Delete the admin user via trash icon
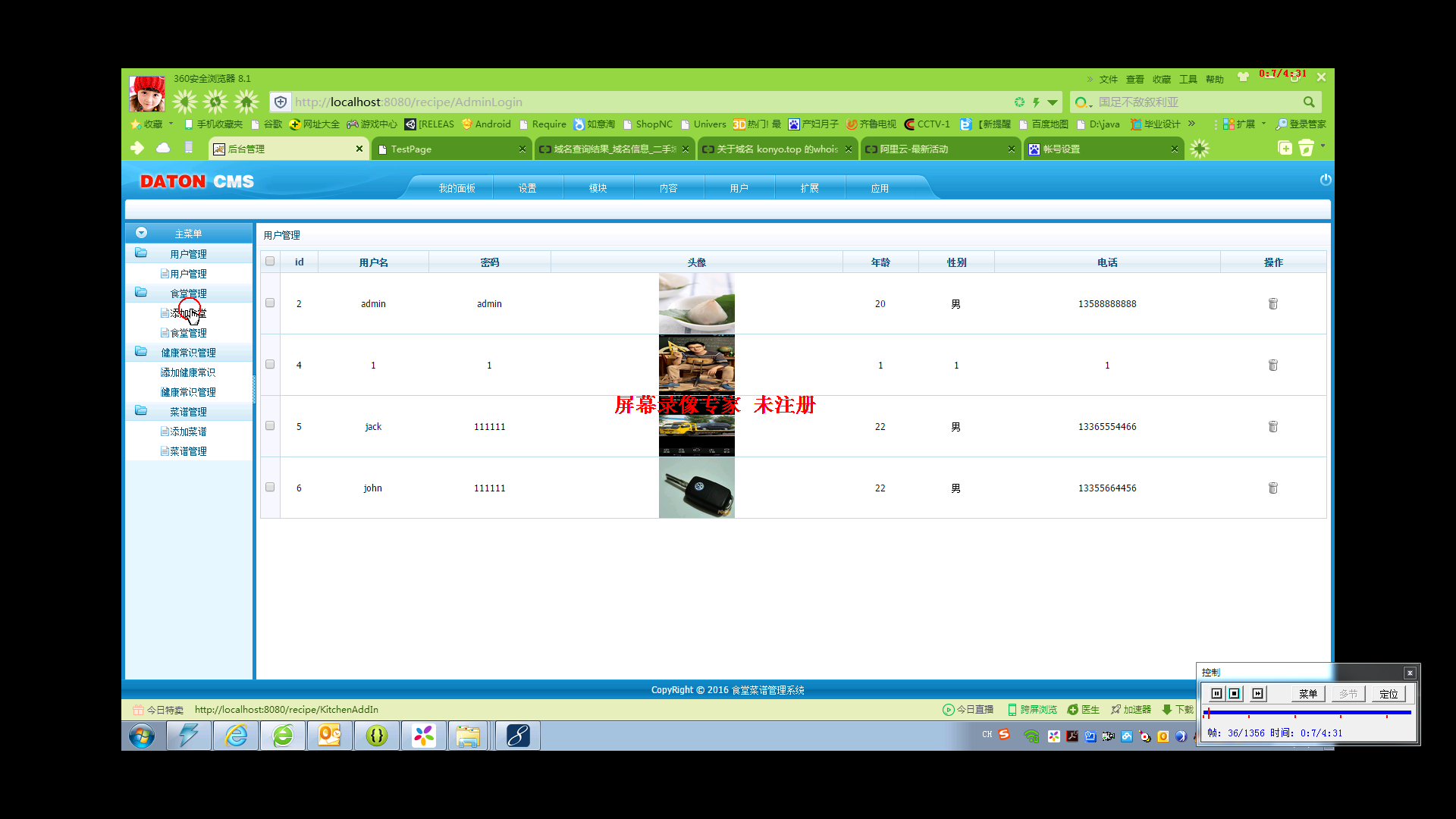The image size is (1456, 819). click(x=1273, y=303)
